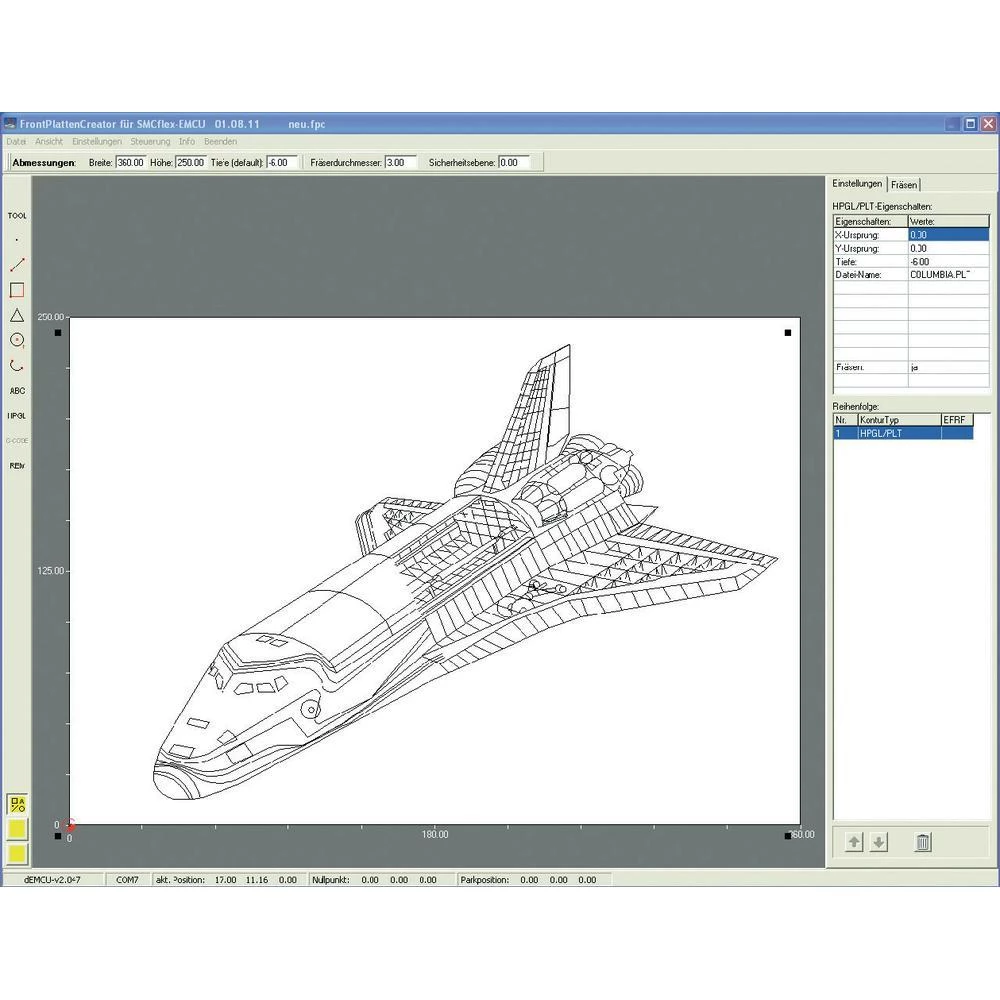This screenshot has height=1000, width=1000.
Task: Click the REW tool in sidebar
Action: pos(17,465)
